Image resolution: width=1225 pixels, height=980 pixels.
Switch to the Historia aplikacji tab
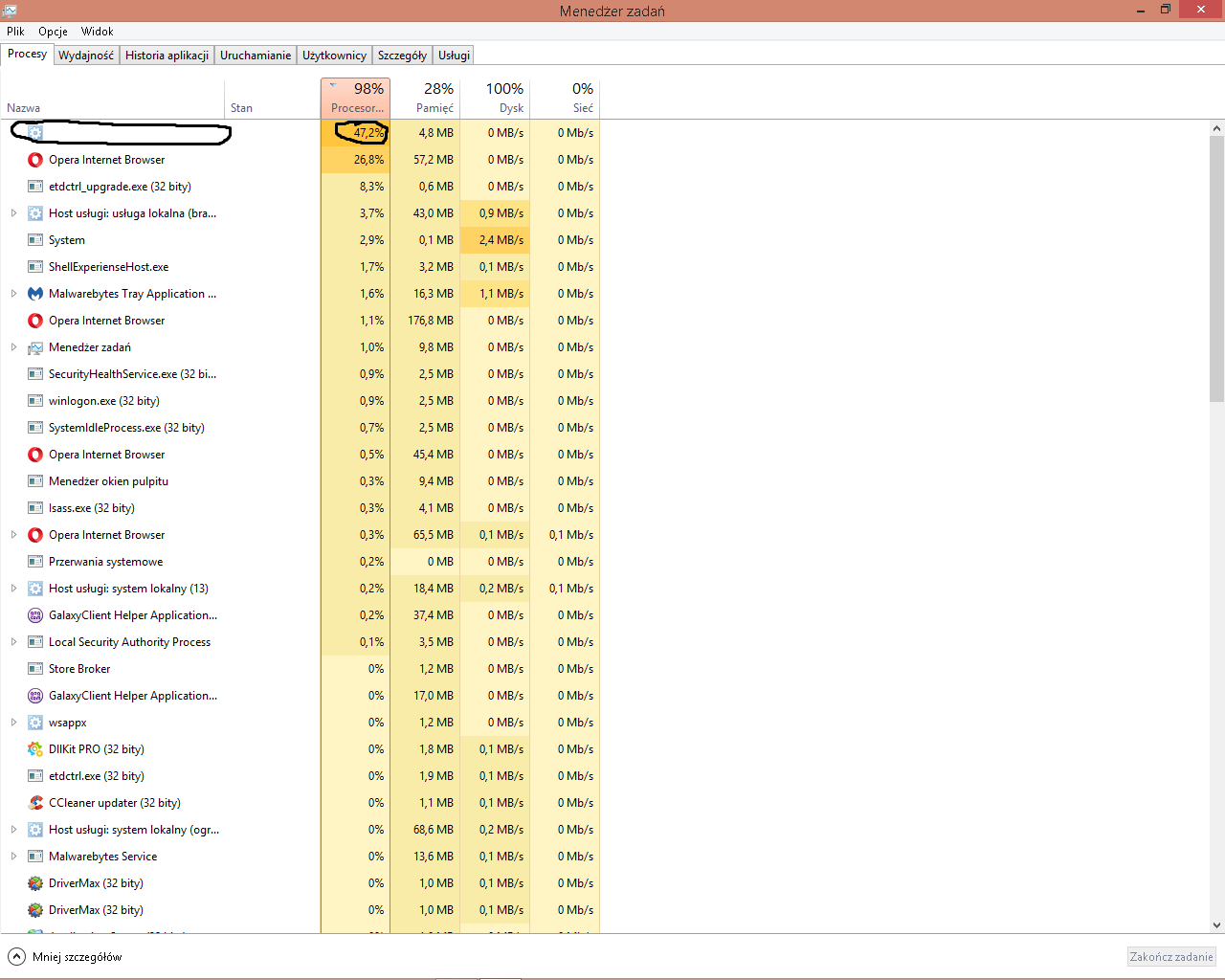[x=167, y=56]
